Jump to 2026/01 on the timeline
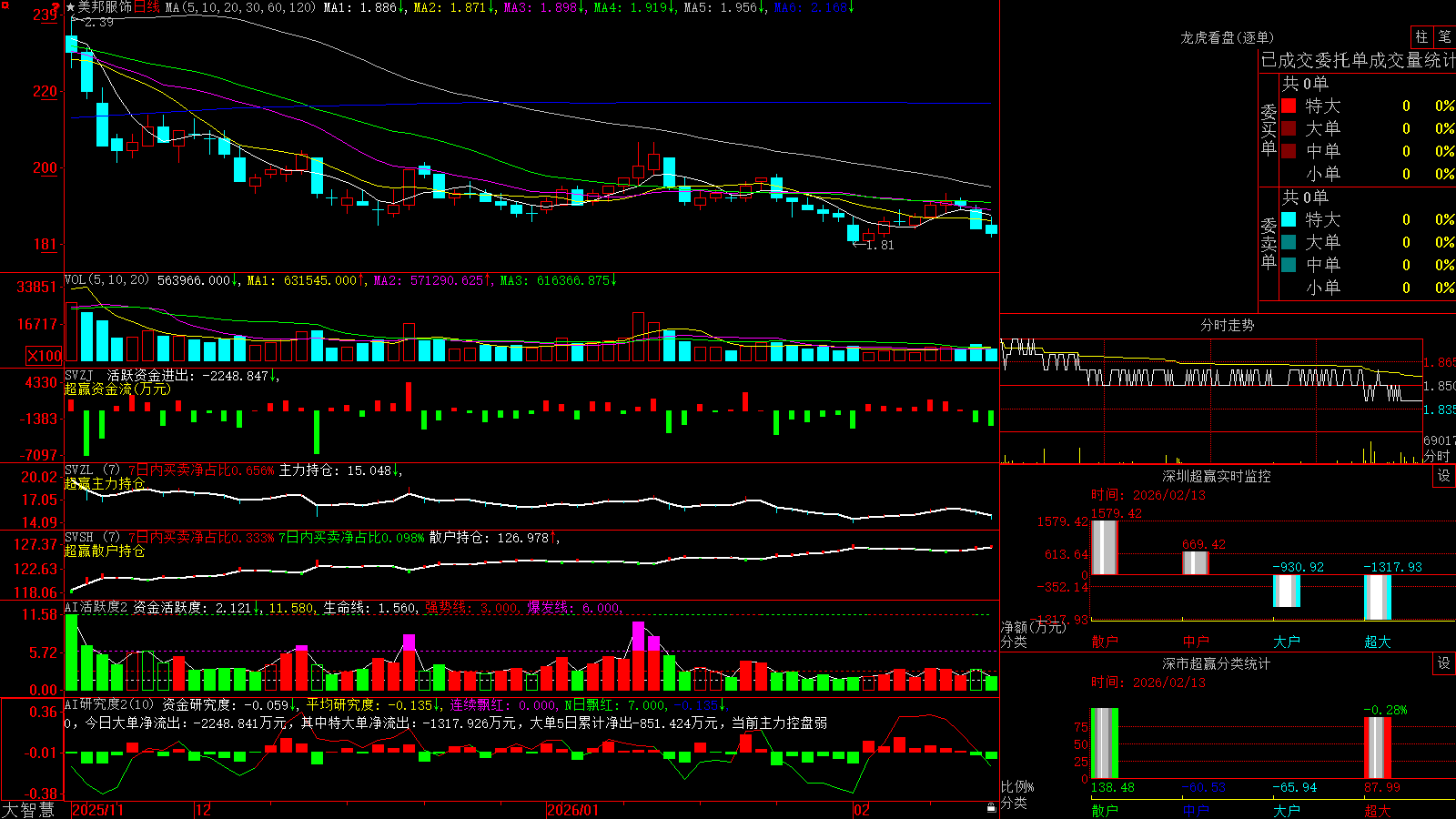Image resolution: width=1456 pixels, height=819 pixels. coord(572,810)
